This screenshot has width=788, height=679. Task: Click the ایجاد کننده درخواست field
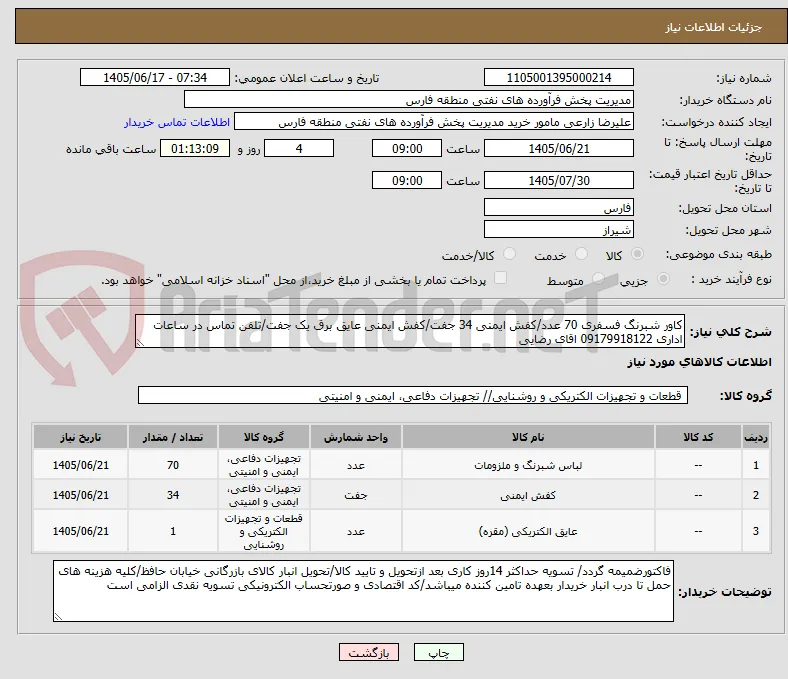pyautogui.click(x=434, y=122)
